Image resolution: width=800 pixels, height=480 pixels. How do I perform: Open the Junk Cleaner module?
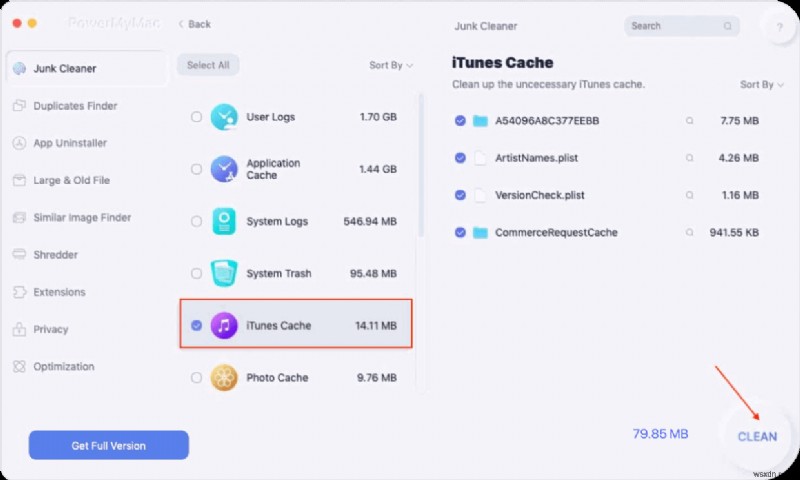coord(86,68)
